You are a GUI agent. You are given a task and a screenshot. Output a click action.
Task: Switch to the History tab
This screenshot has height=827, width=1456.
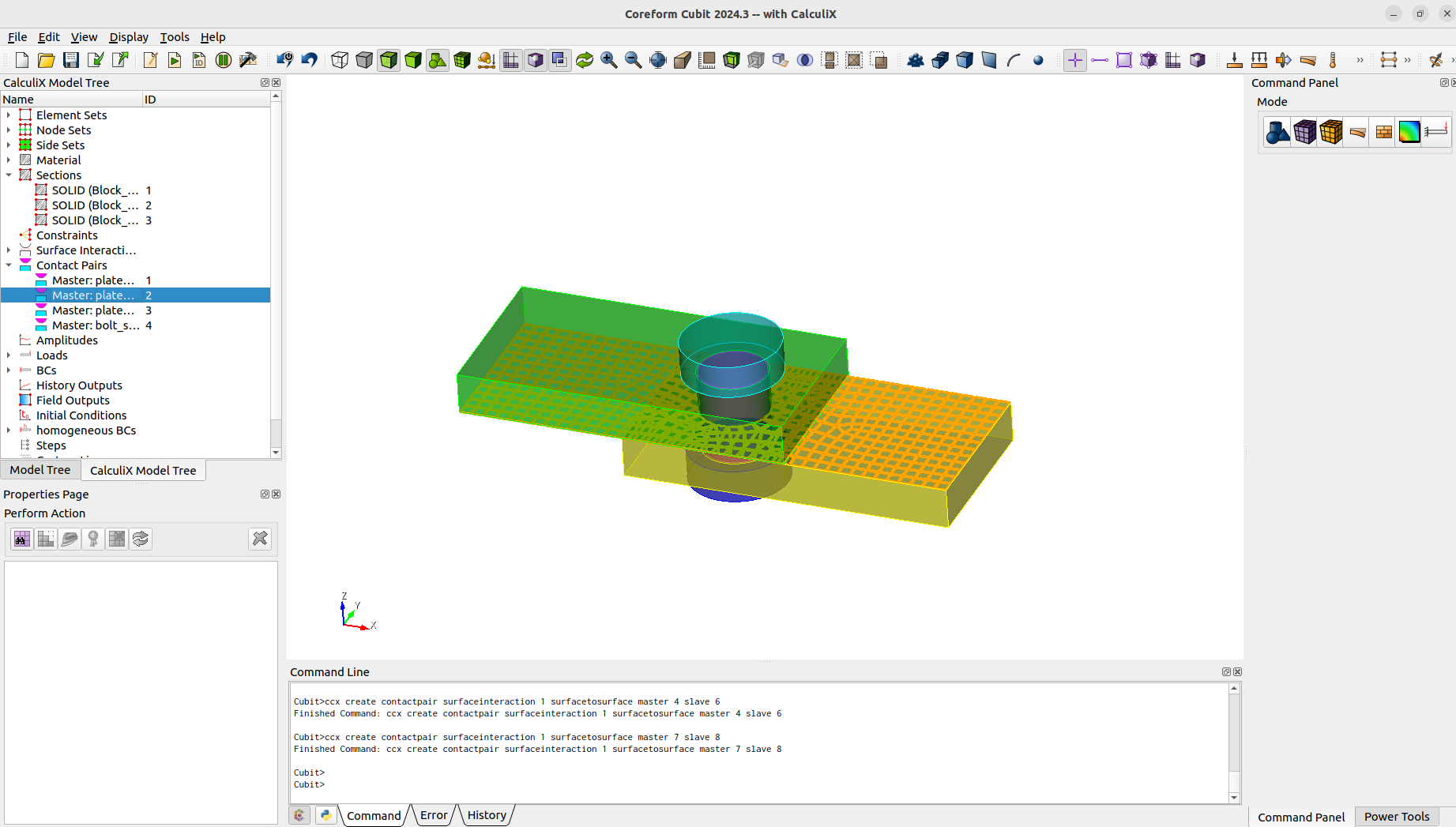pyautogui.click(x=486, y=814)
